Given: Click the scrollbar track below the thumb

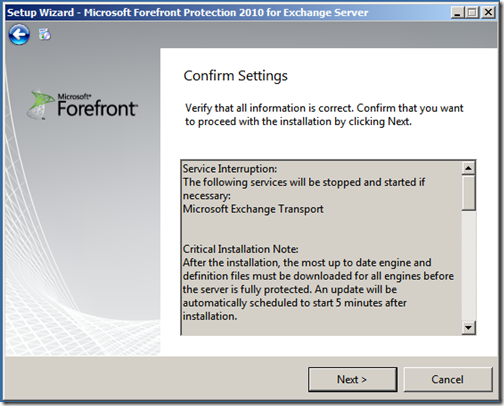Looking at the screenshot, I should click(469, 266).
